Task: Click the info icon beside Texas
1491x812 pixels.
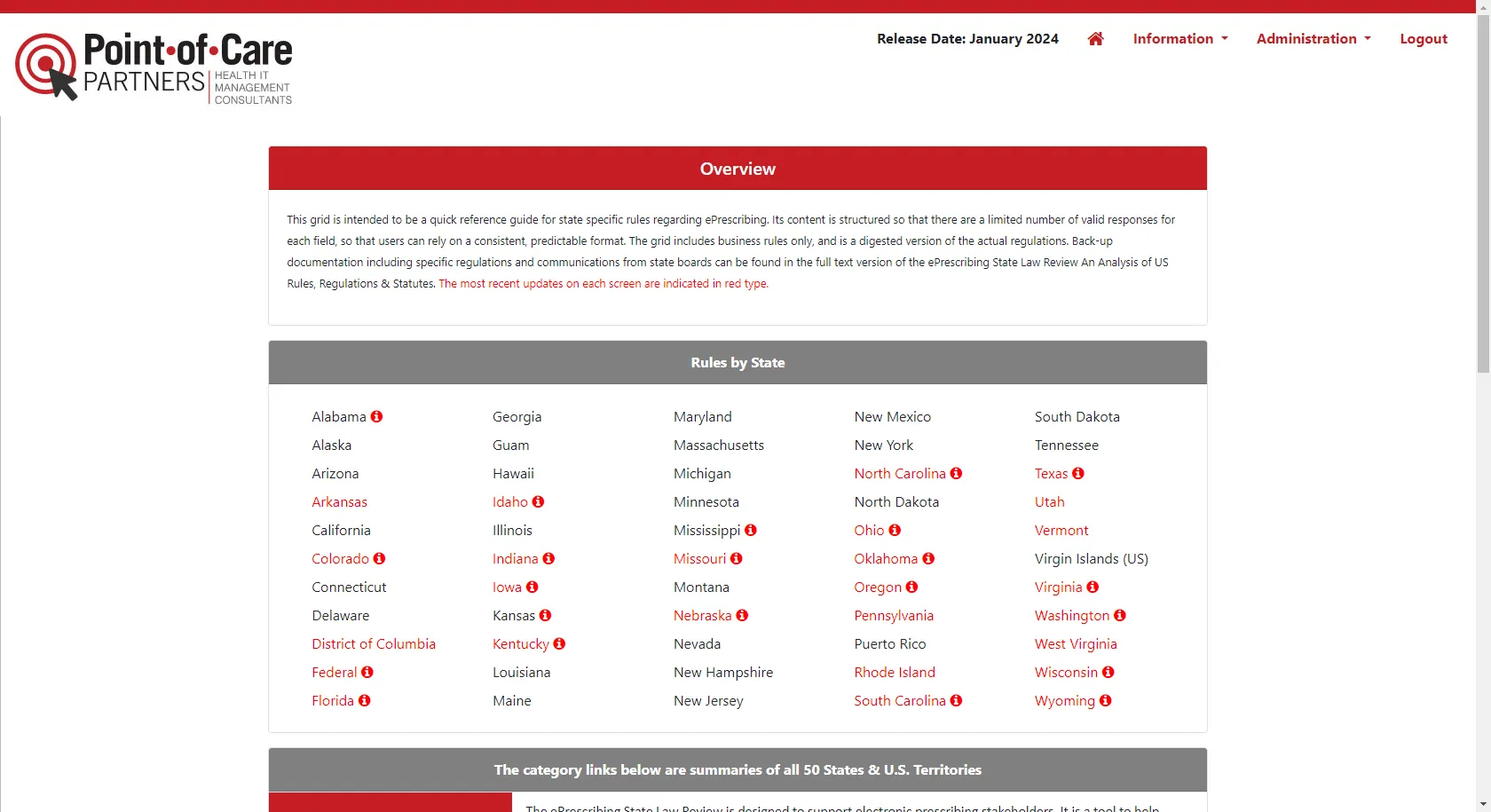Action: pyautogui.click(x=1078, y=473)
